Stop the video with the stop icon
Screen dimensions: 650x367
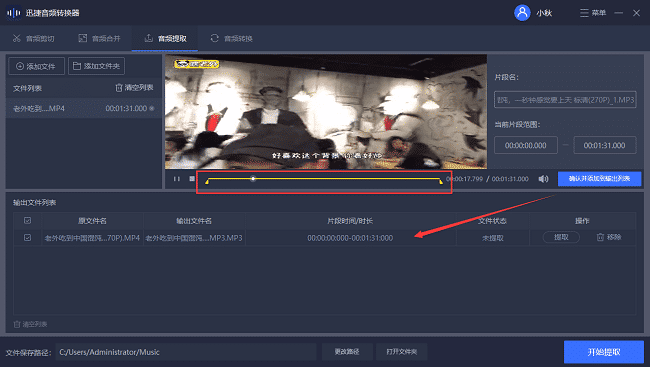(x=192, y=179)
